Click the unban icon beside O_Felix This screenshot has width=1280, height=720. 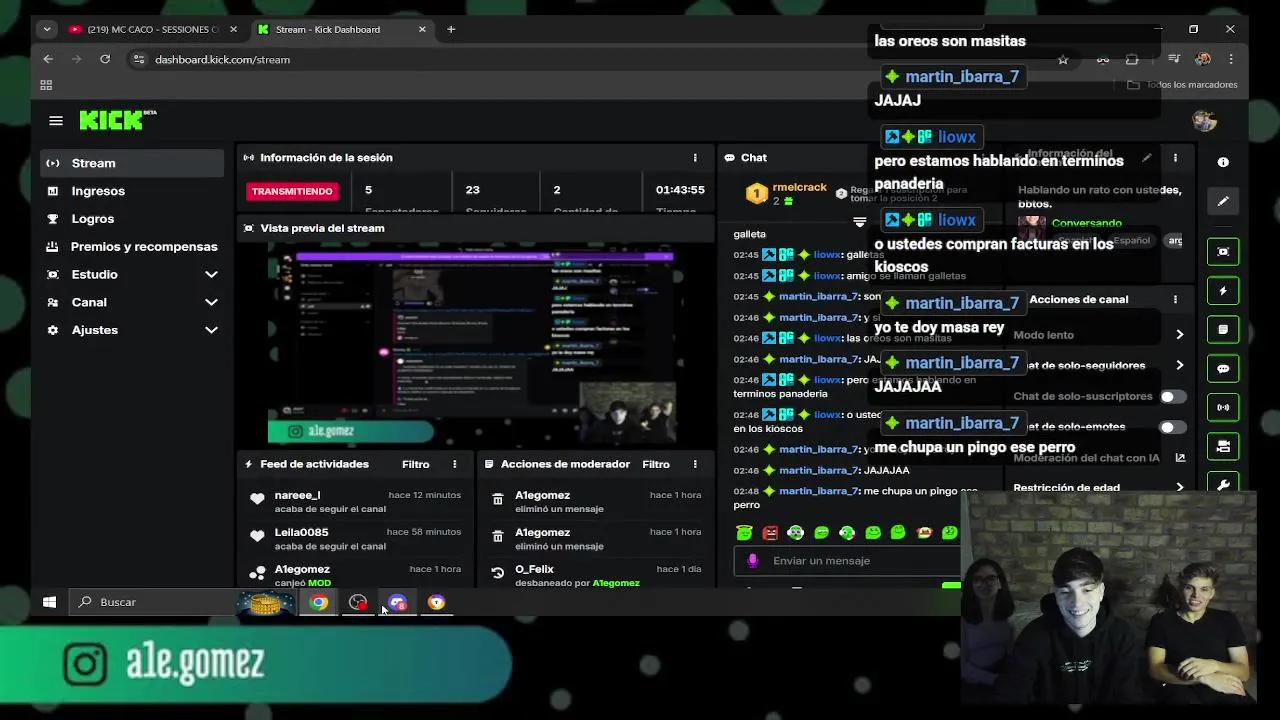[498, 573]
